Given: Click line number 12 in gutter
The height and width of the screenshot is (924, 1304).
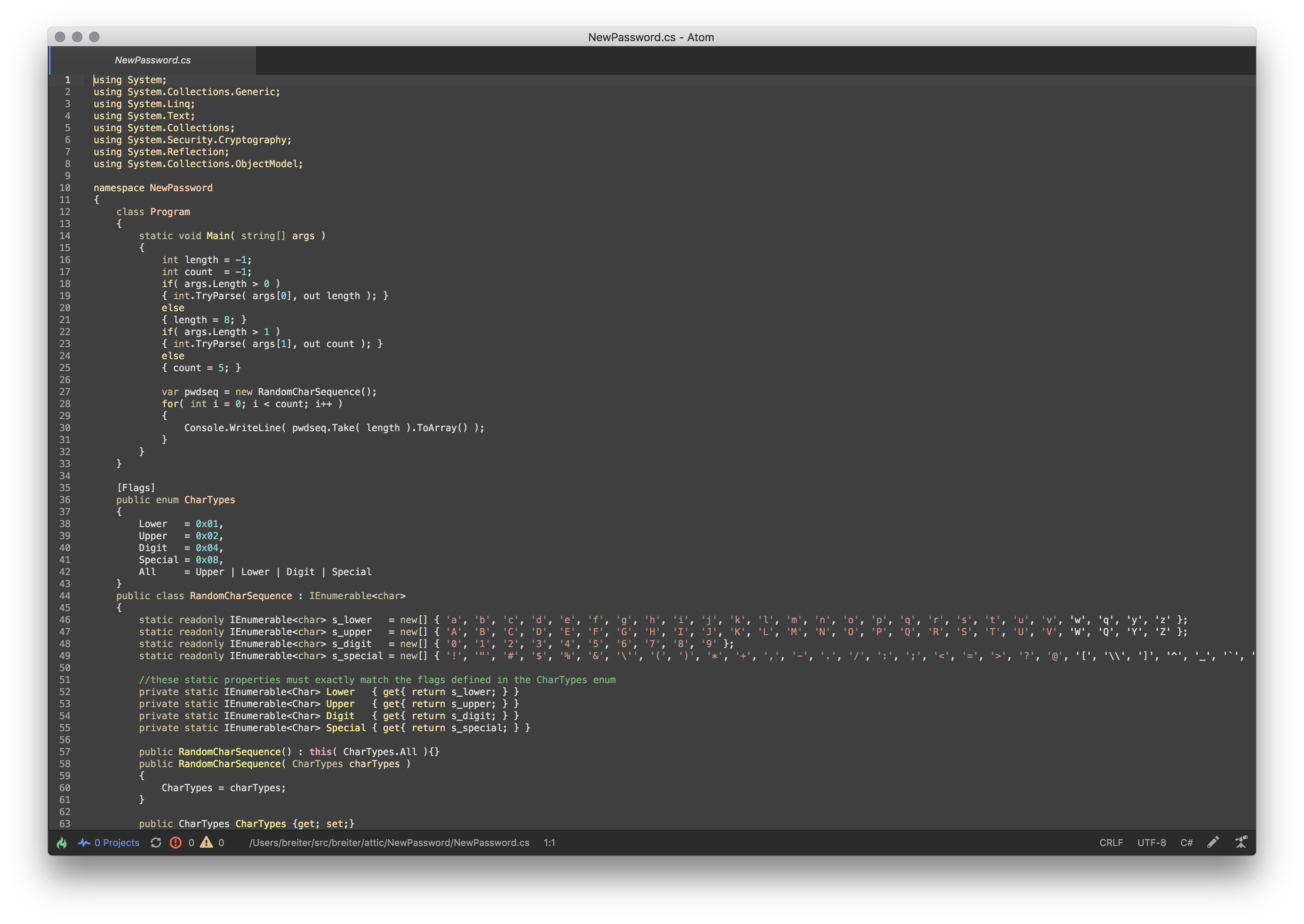Looking at the screenshot, I should coord(65,212).
